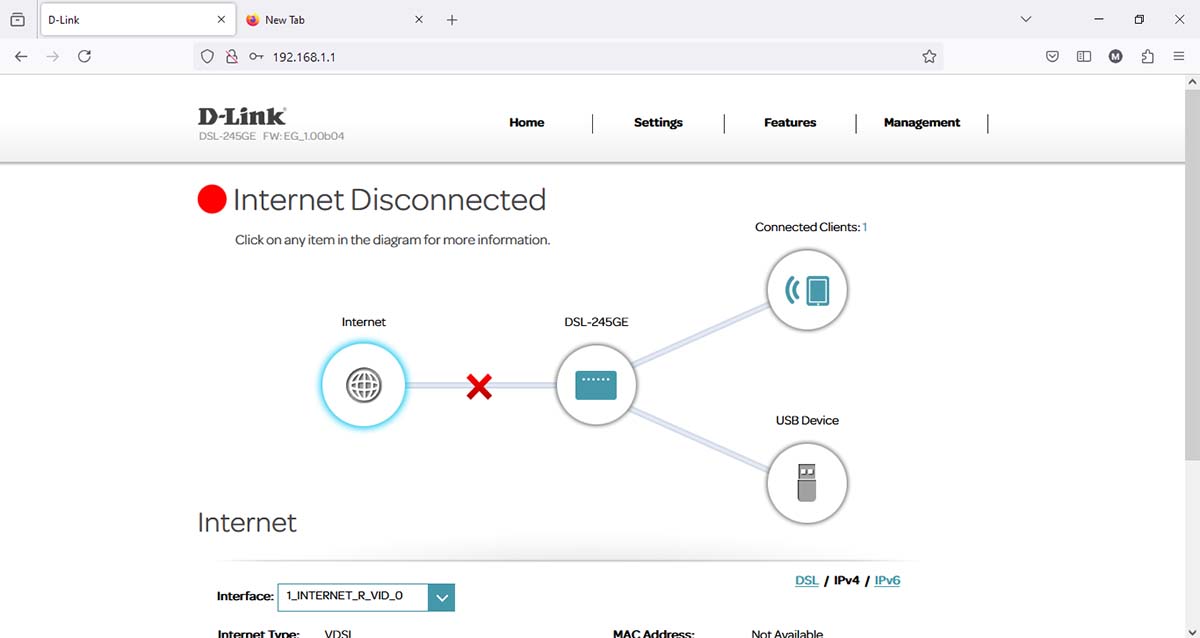Click the DSL link
1200x638 pixels.
point(806,580)
